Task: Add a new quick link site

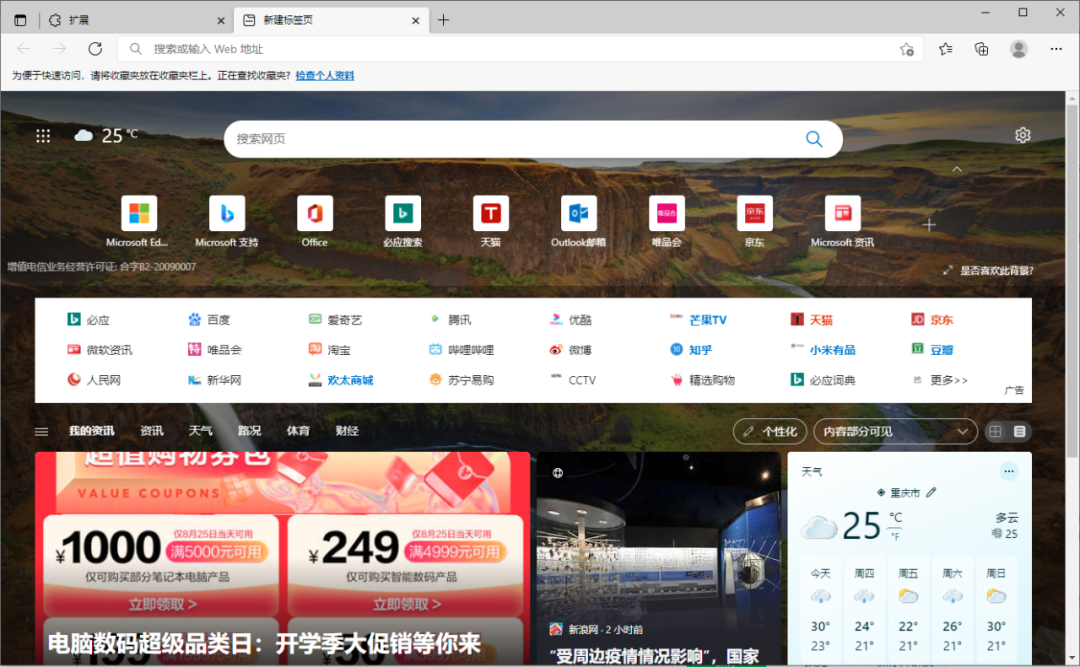Action: (x=929, y=225)
